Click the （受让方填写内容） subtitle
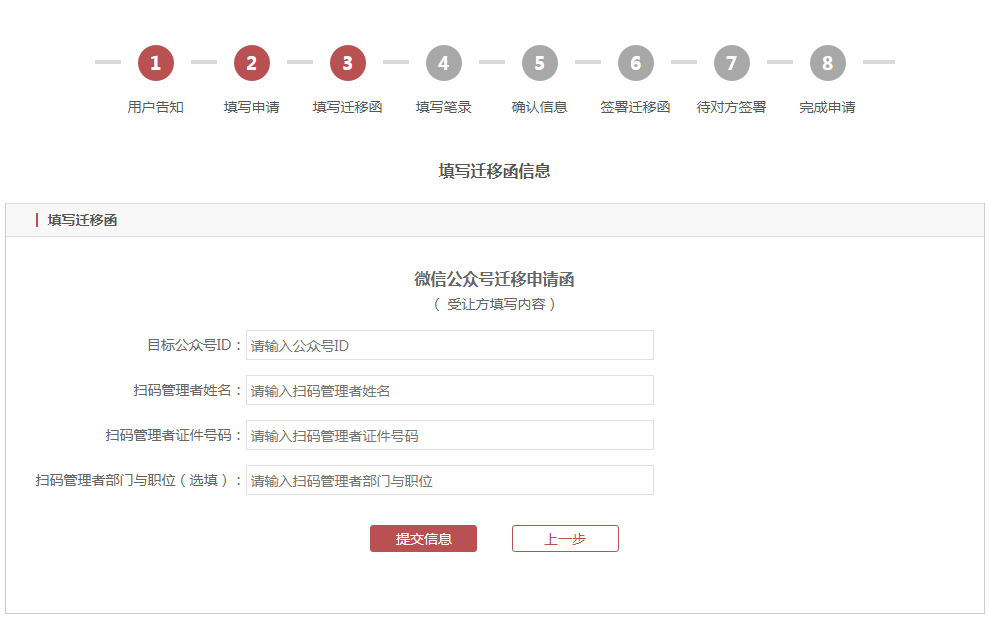989x618 pixels. (494, 305)
